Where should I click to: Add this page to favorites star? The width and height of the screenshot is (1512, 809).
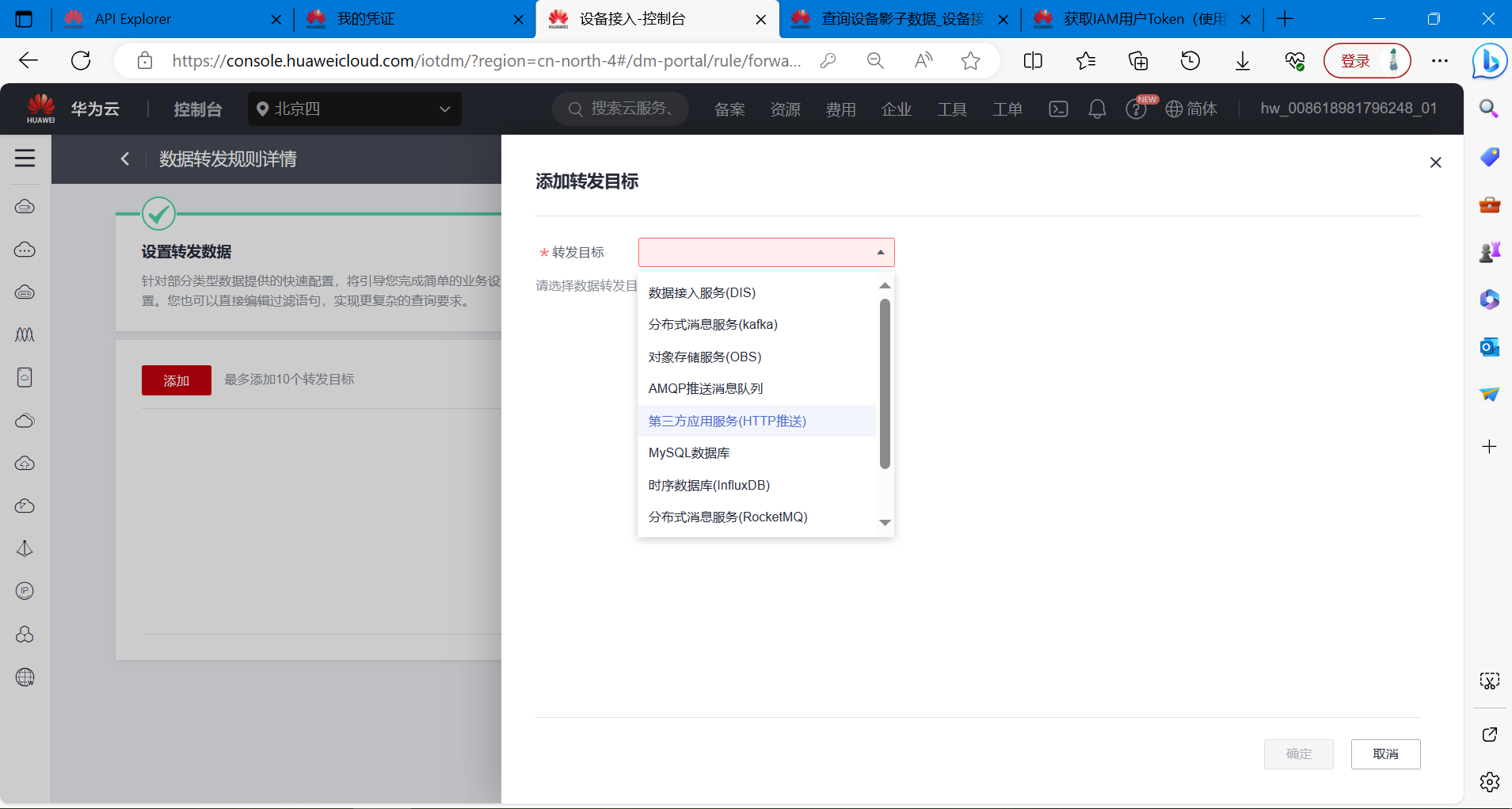[x=970, y=60]
